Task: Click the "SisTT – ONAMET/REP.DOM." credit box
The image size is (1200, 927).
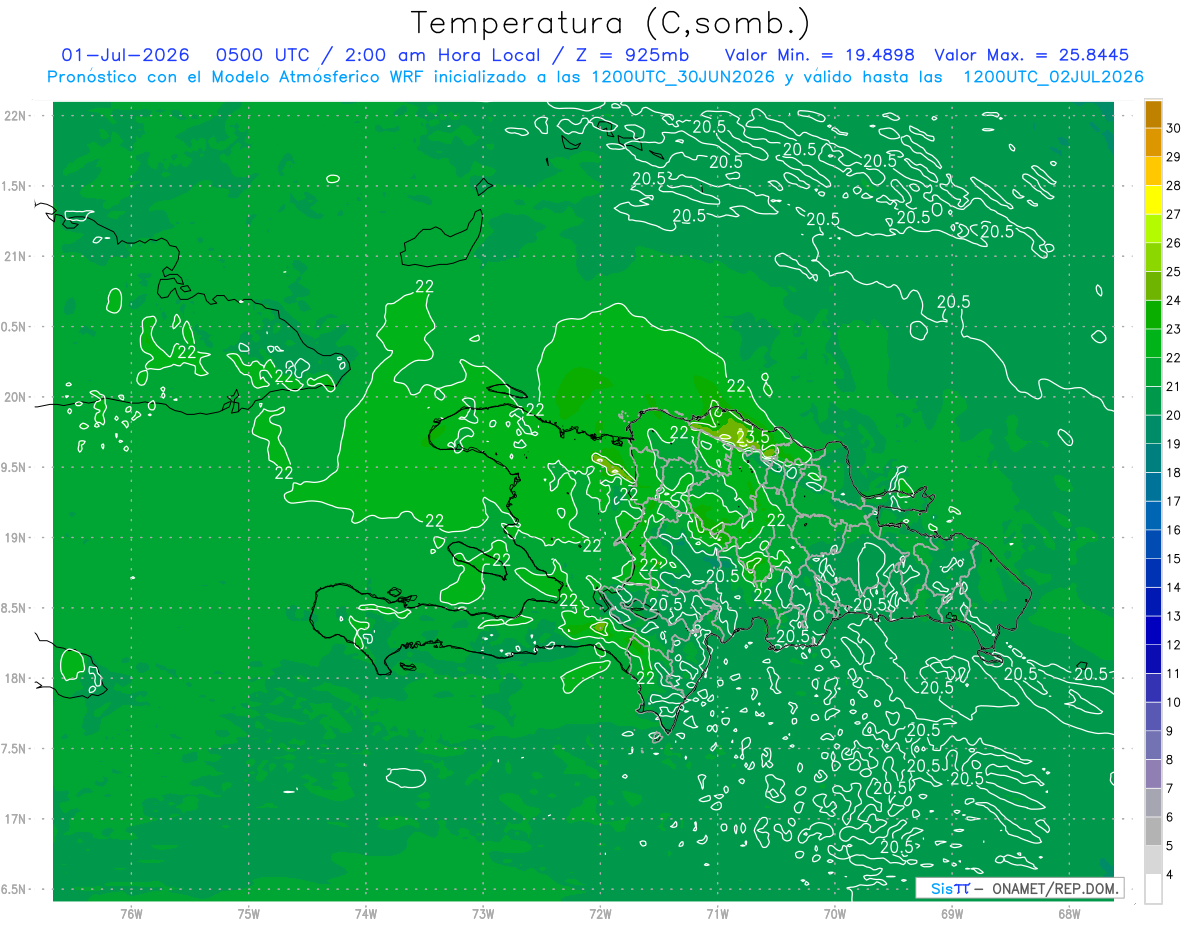Action: tap(1019, 888)
